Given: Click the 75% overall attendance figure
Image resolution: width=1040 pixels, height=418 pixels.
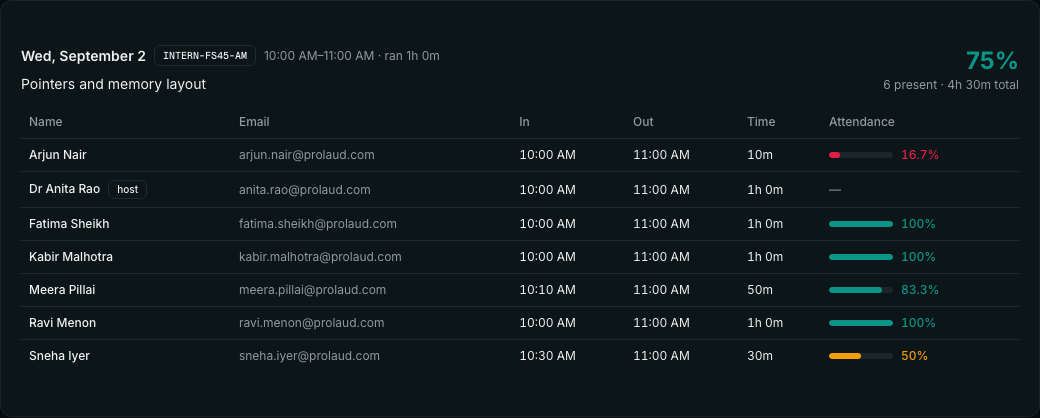Looking at the screenshot, I should 992,60.
